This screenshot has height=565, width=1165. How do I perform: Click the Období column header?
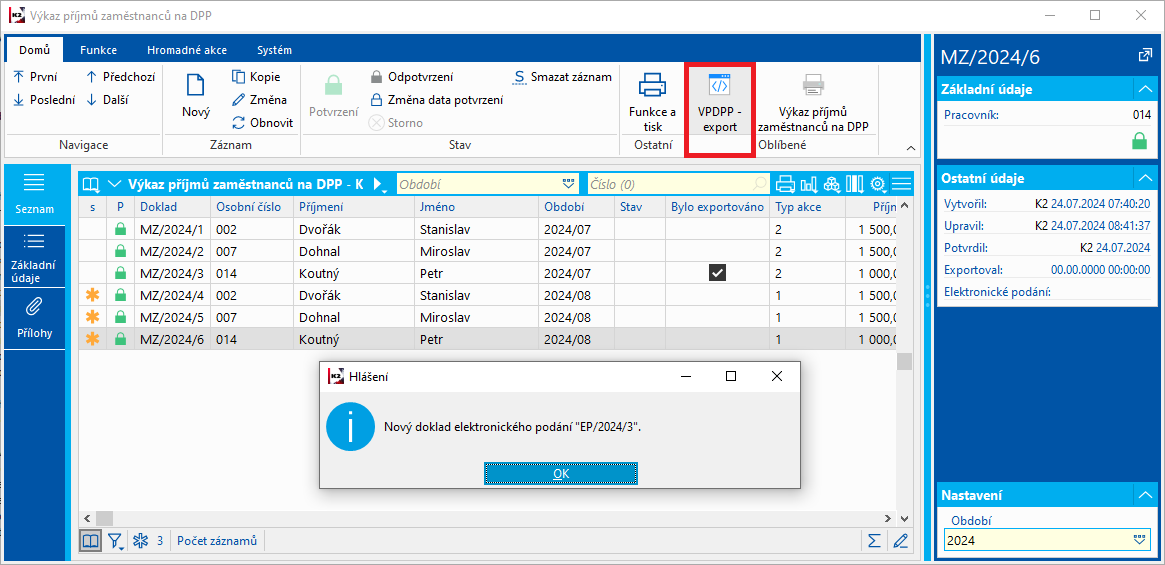coord(577,207)
